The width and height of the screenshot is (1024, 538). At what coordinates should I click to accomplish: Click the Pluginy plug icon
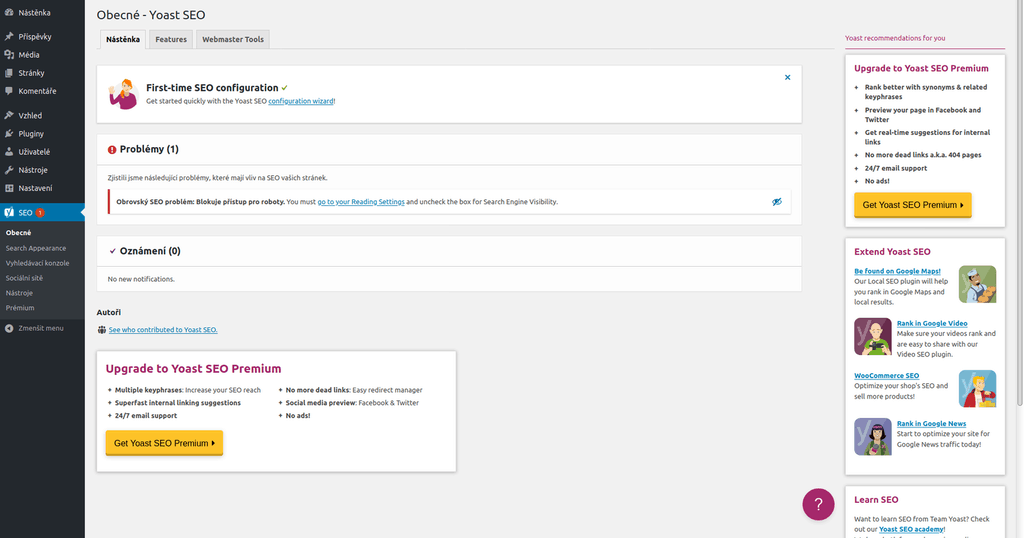[x=9, y=133]
